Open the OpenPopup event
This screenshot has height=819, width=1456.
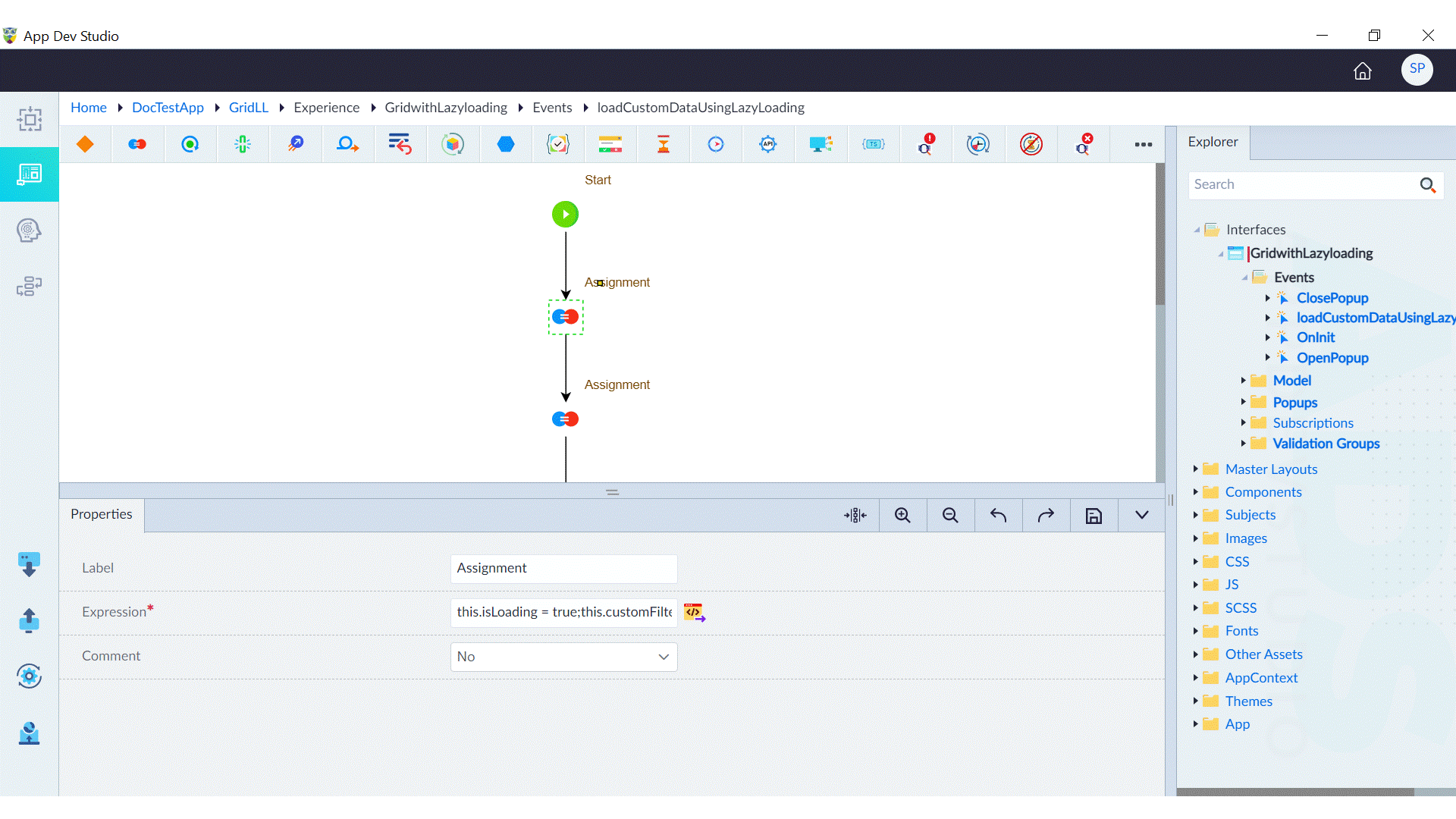1332,358
